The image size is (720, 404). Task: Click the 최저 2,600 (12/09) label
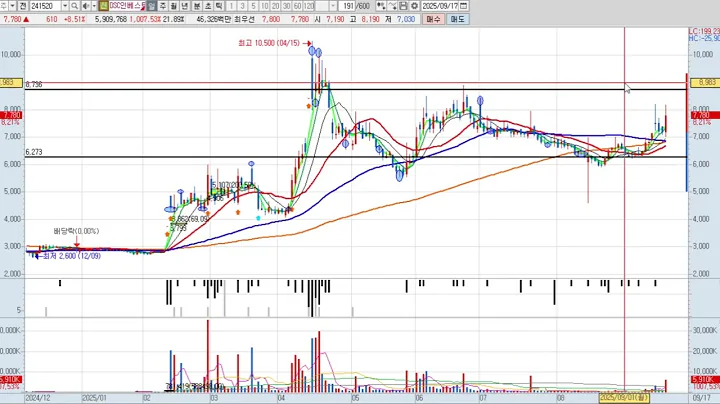pos(72,256)
